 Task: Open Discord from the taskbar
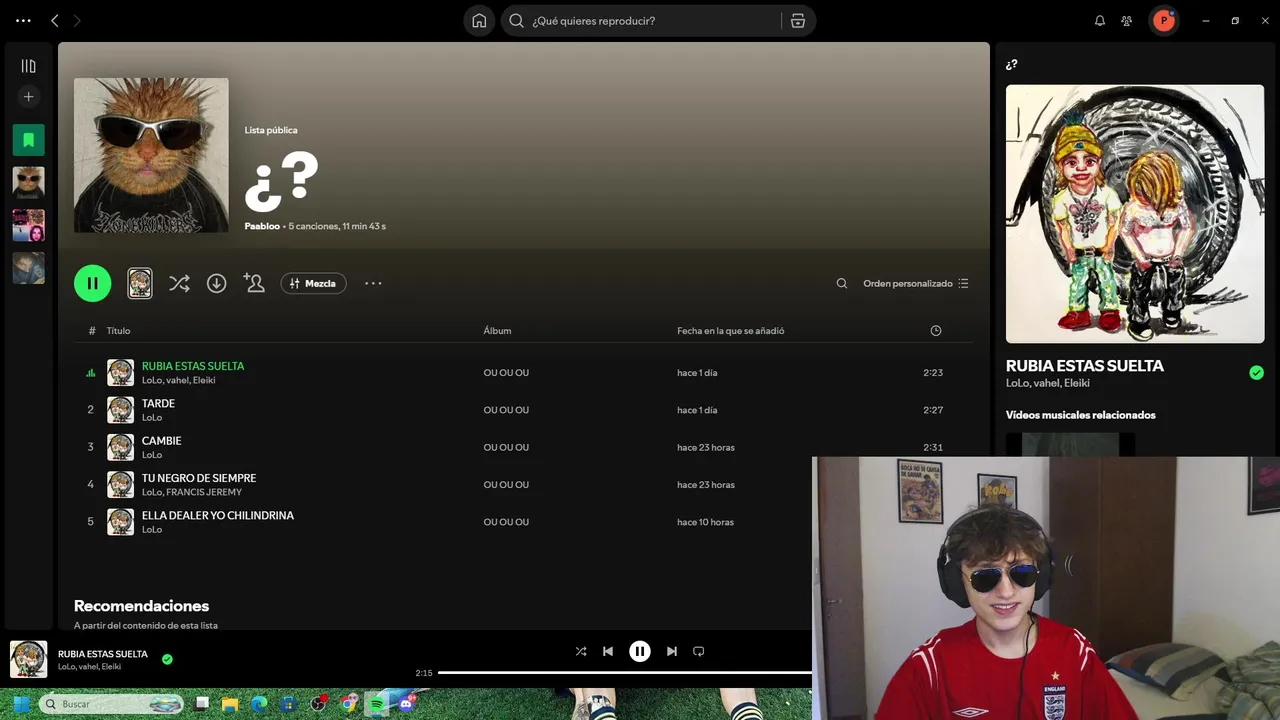point(406,704)
